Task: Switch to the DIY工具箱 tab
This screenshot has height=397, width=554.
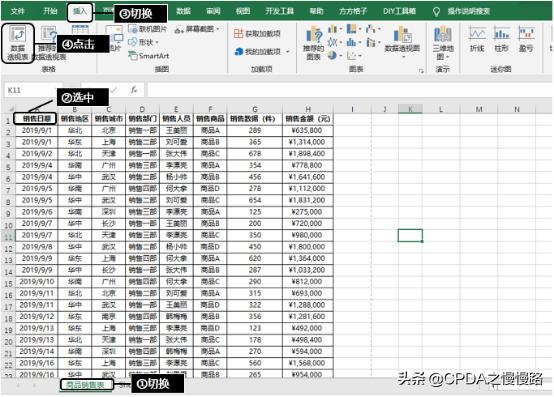Action: pyautogui.click(x=399, y=11)
